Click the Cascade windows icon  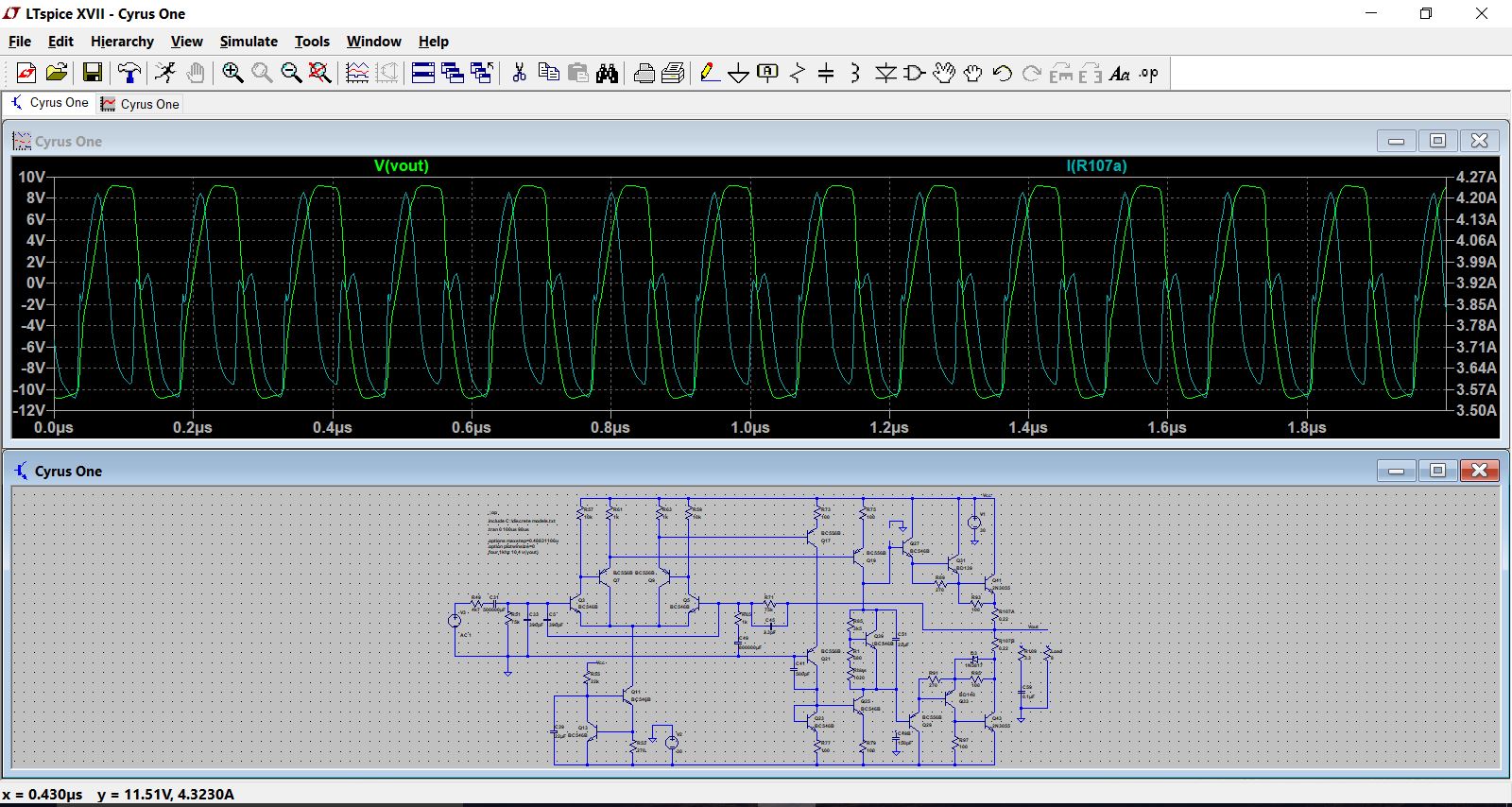(x=453, y=73)
